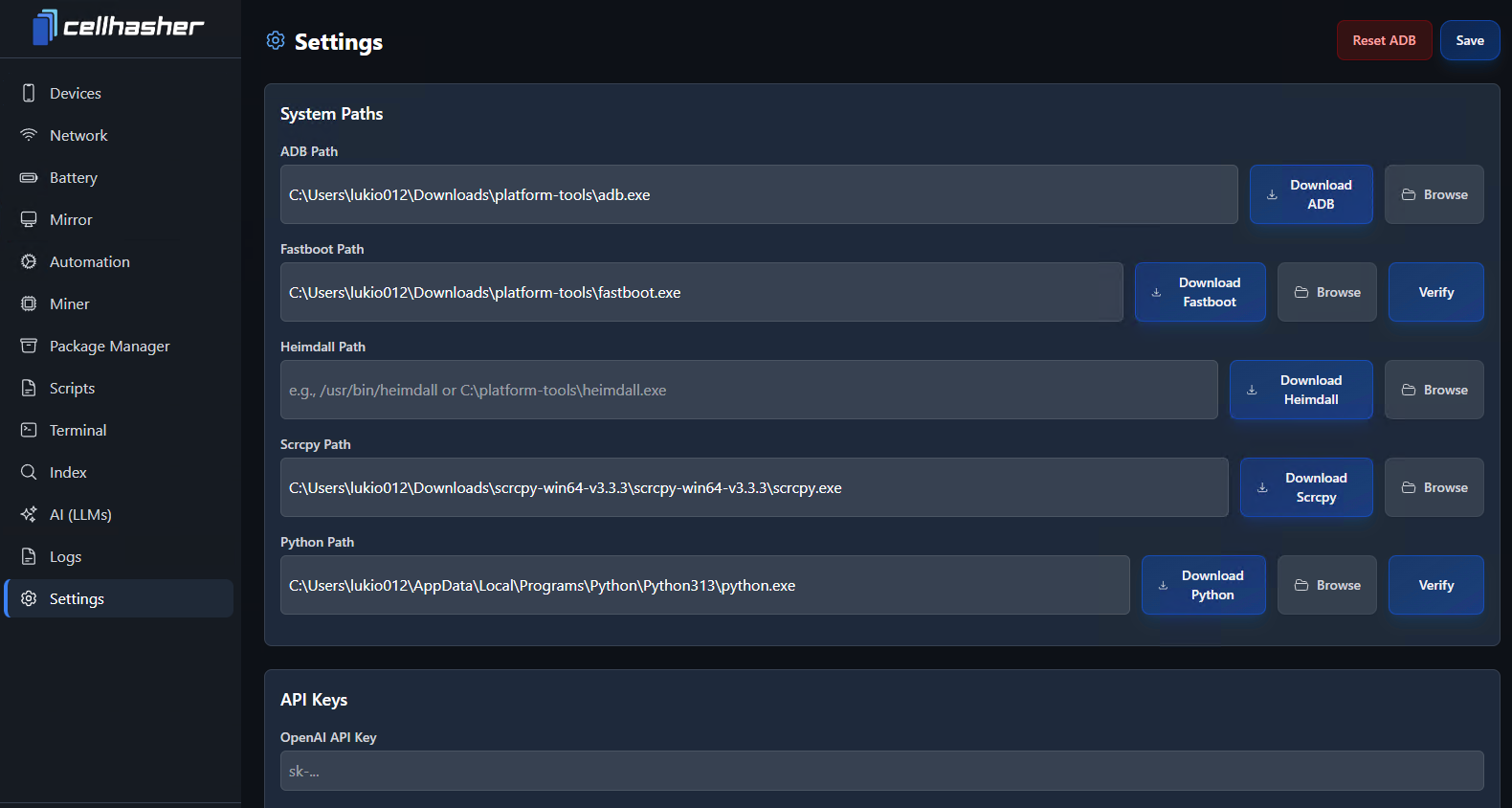Browse for the Heimdall executable

(1434, 390)
